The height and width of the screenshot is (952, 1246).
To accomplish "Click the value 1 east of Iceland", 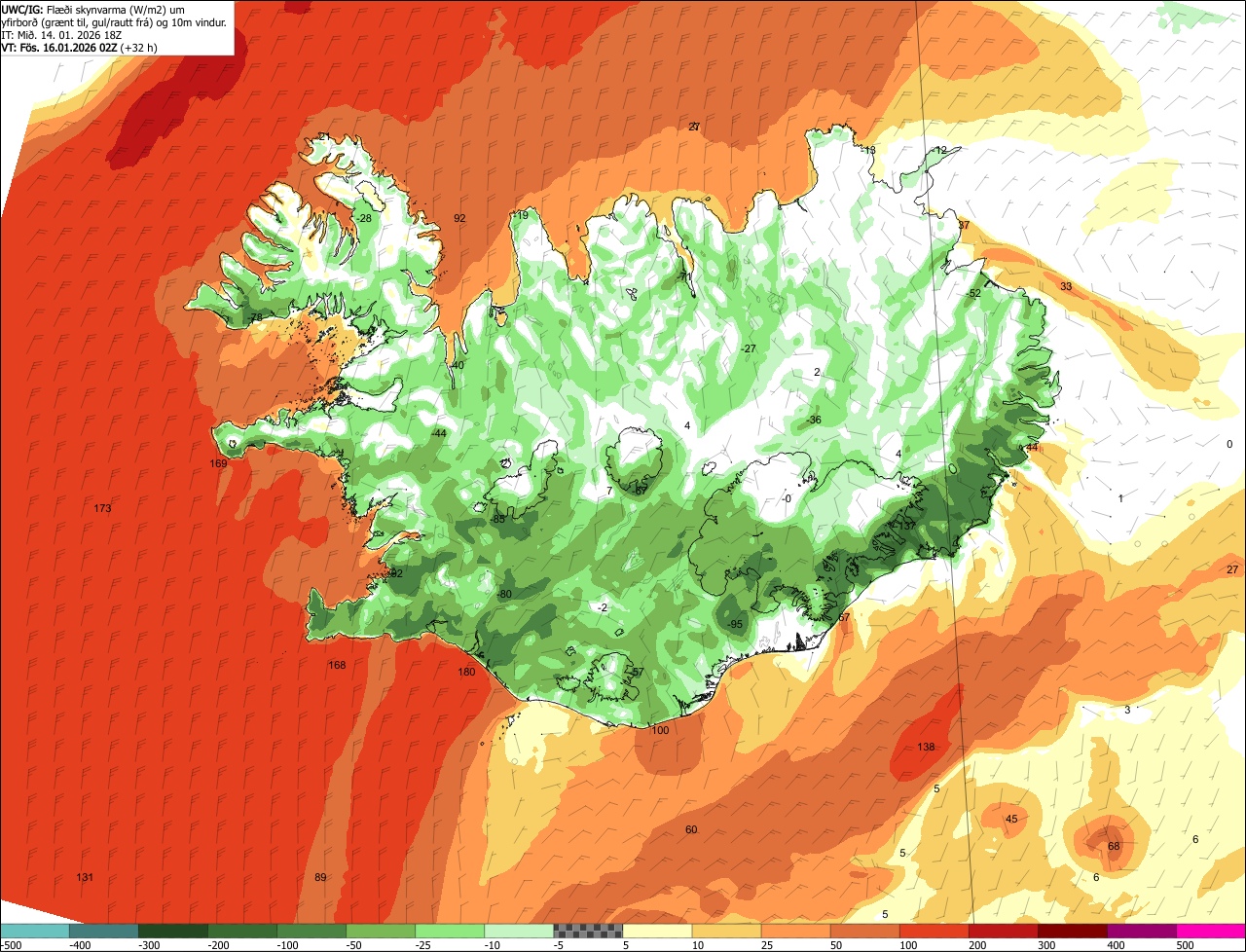I will tap(1120, 497).
